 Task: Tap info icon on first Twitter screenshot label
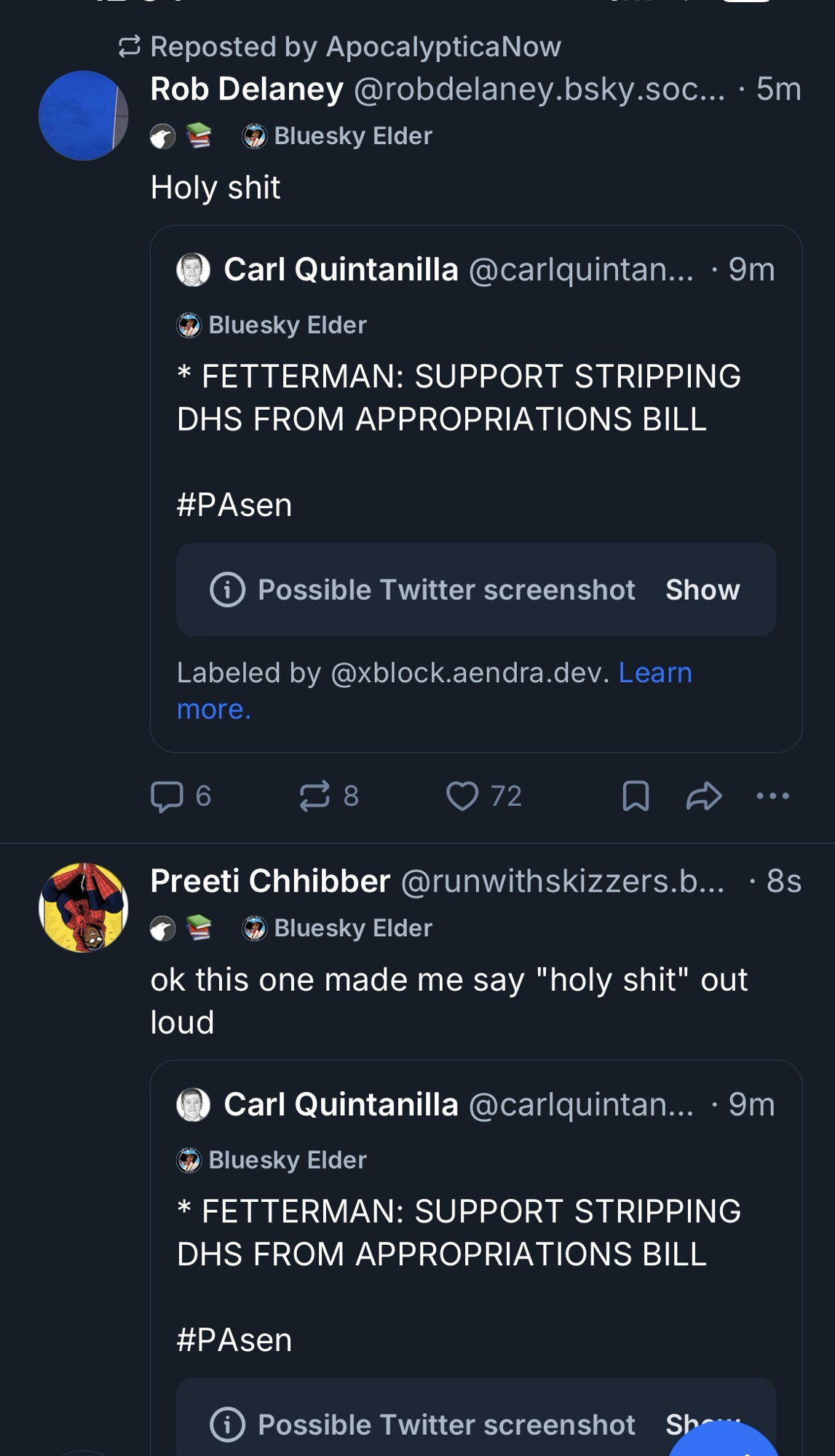227,590
